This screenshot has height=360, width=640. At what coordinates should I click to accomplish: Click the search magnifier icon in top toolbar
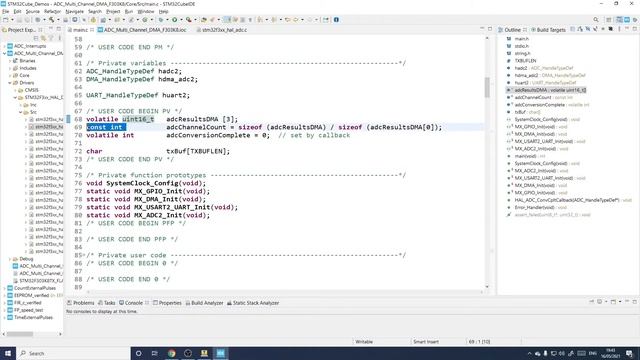596,20
